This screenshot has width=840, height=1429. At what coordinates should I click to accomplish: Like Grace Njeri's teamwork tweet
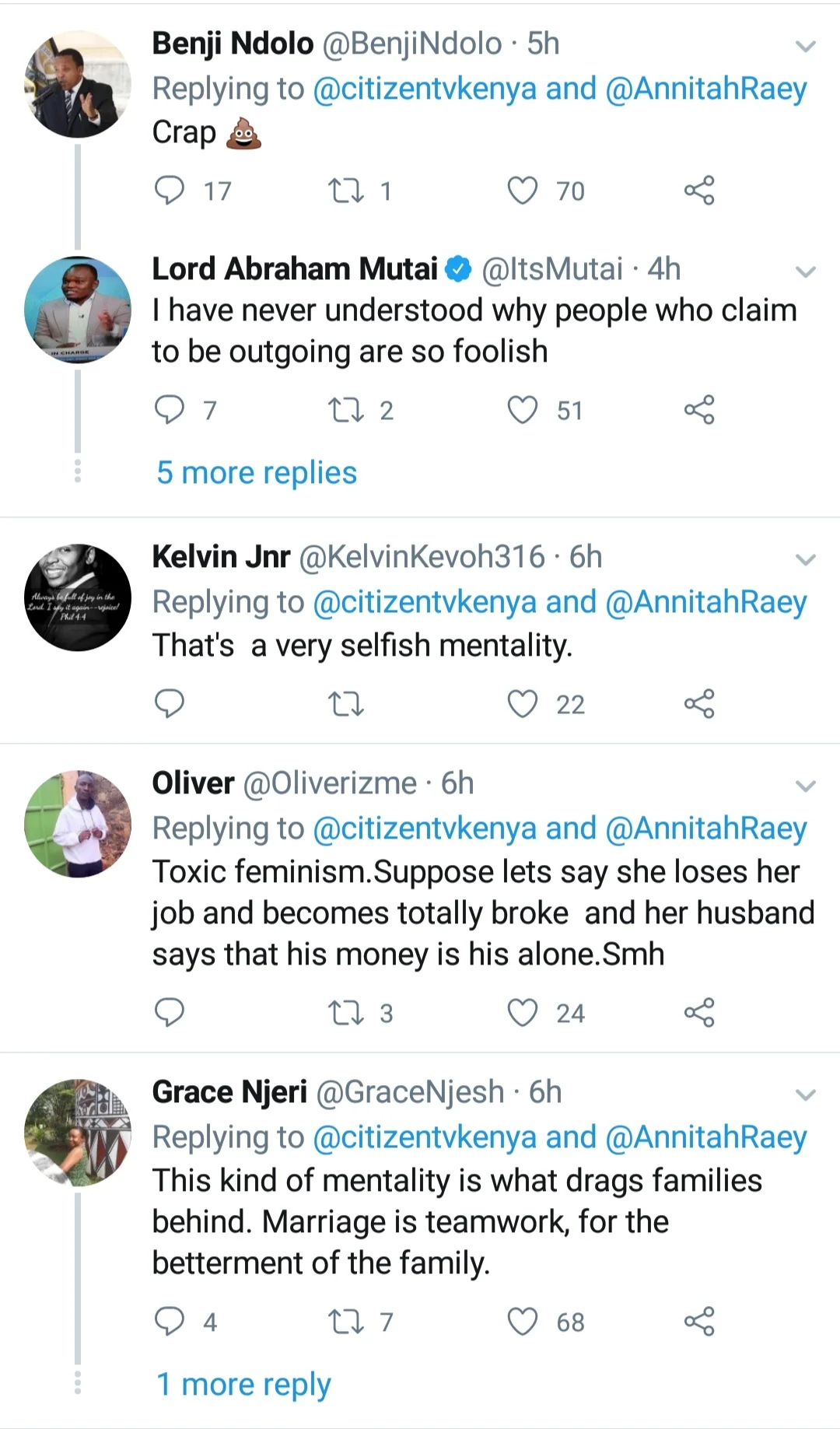click(523, 1322)
